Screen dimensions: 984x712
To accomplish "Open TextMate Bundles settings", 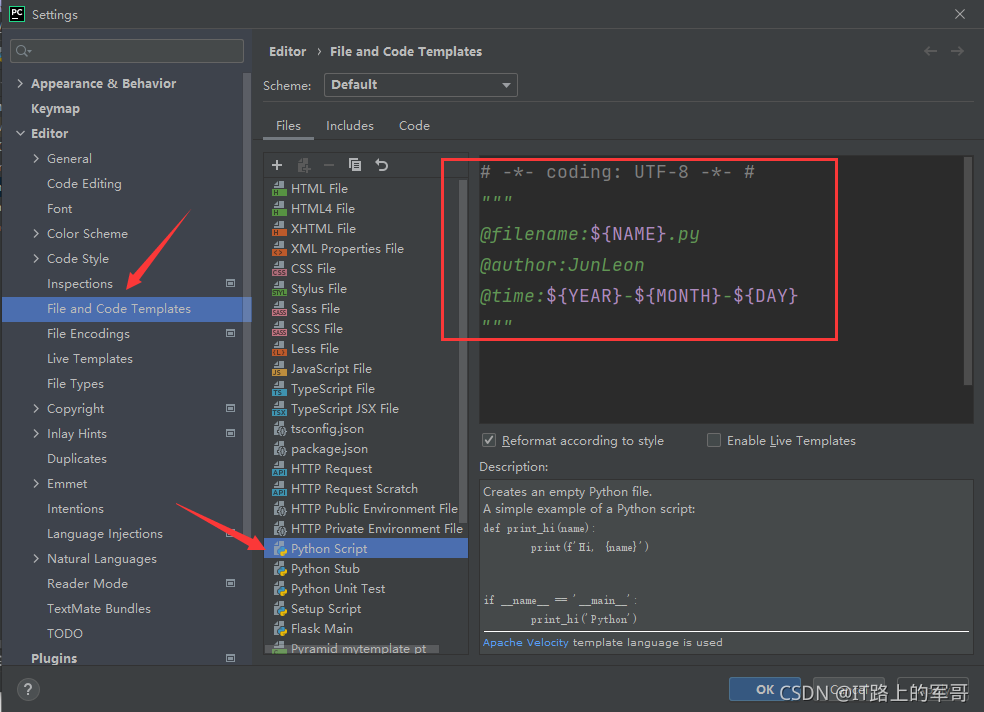I will click(x=99, y=608).
